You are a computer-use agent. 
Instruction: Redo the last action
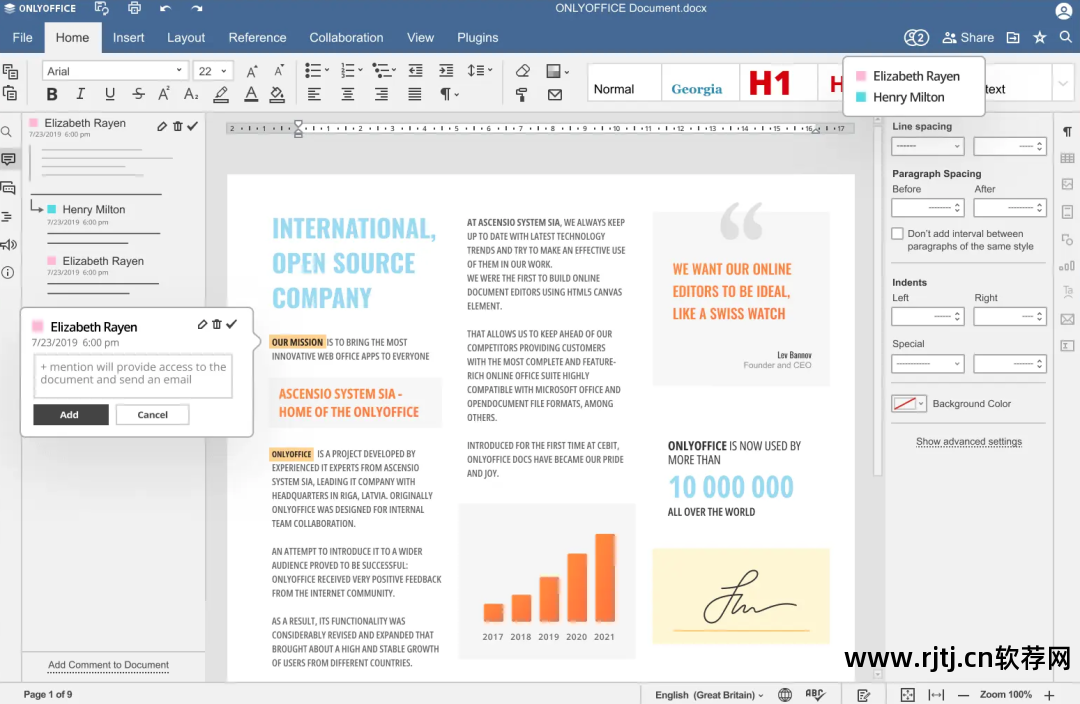coord(197,8)
